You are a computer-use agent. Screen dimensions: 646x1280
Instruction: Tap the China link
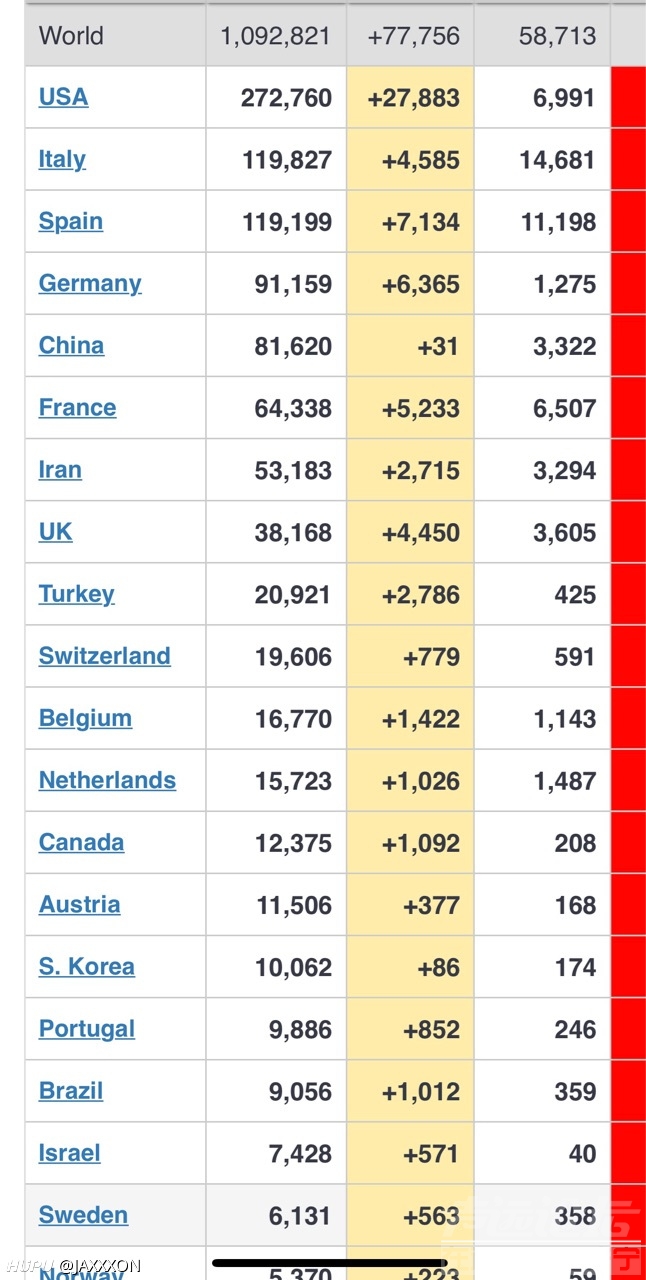71,345
